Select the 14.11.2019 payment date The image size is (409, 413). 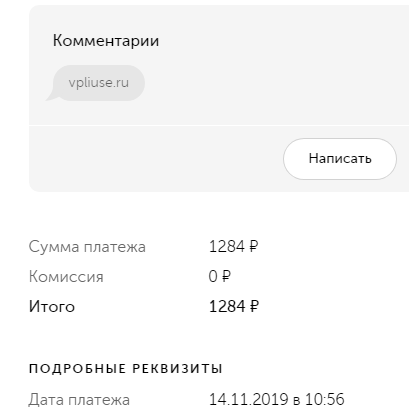click(x=248, y=399)
